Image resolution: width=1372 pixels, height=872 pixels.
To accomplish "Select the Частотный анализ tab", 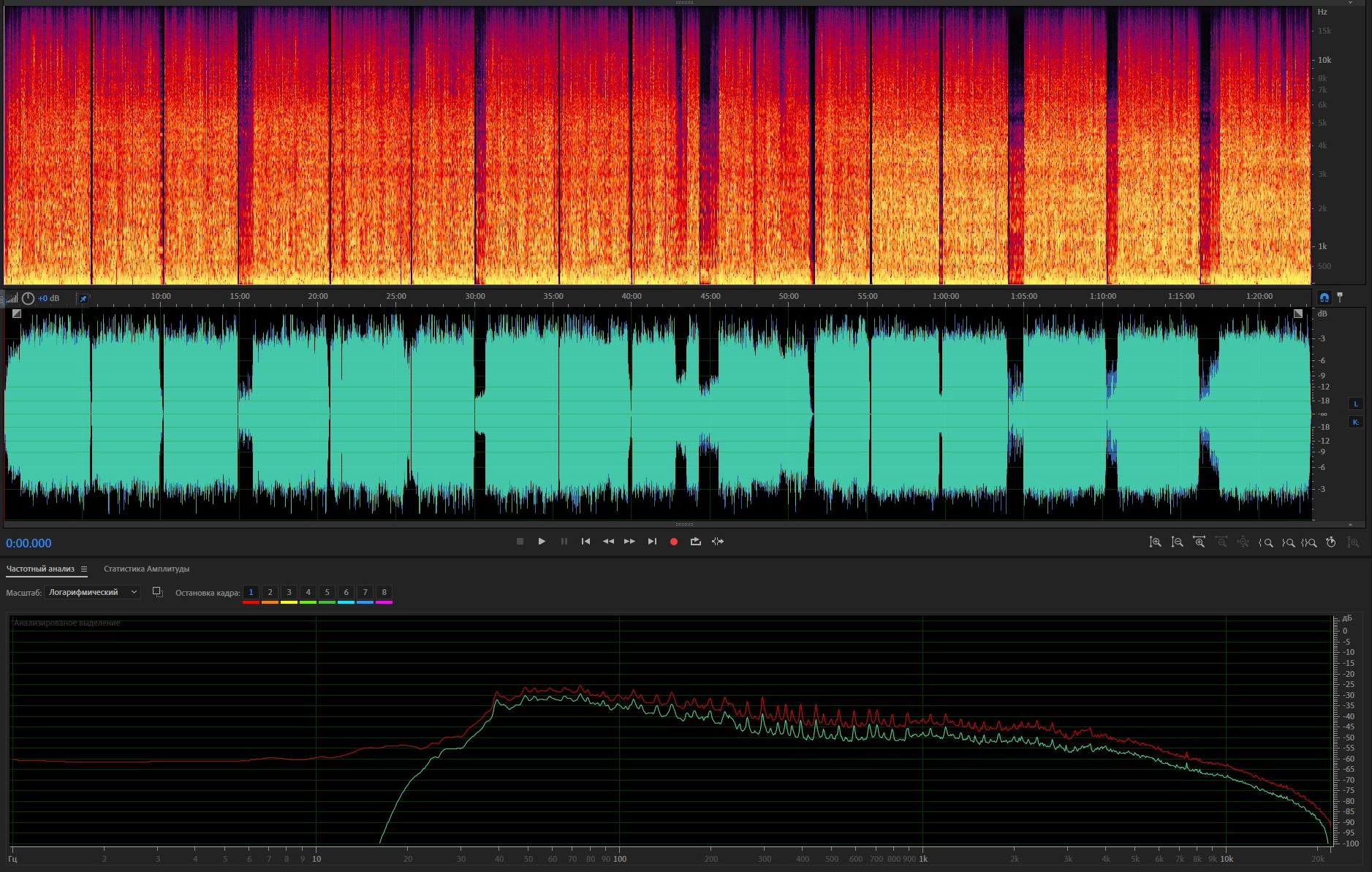I will pos(40,569).
